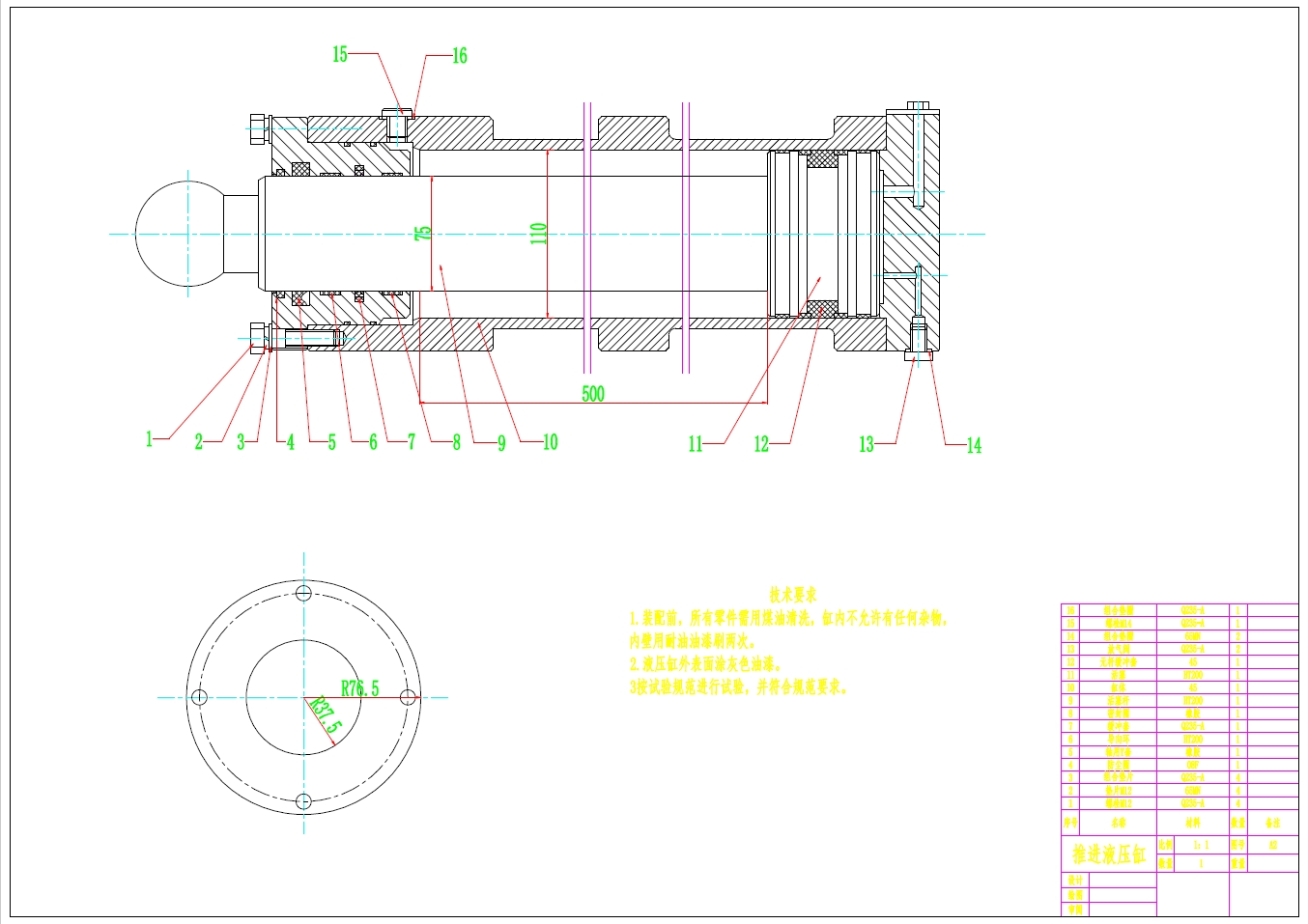The image size is (1308, 924).
Task: Select callout label 14 by the end cap
Action: click(x=974, y=445)
